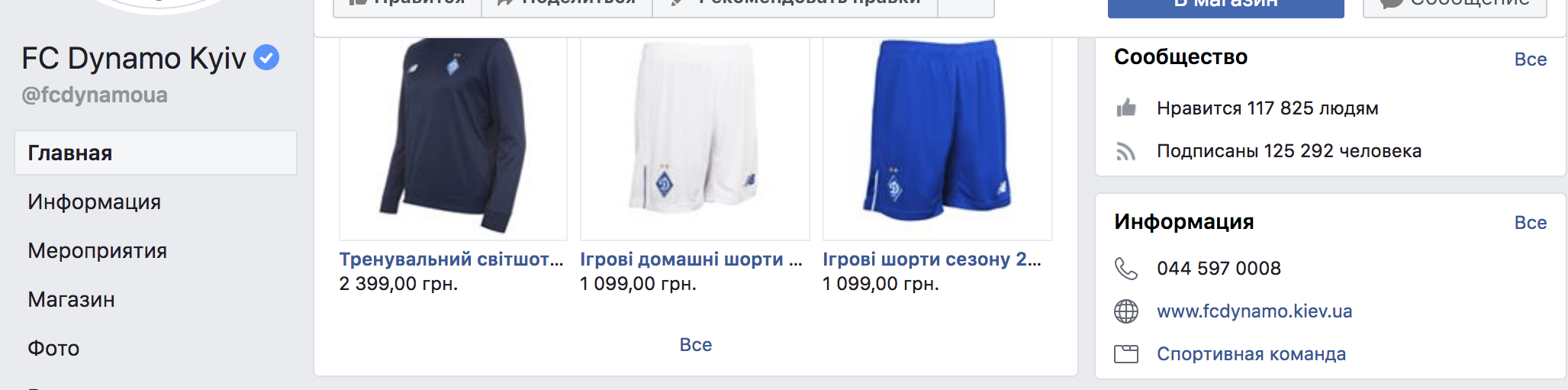Open the Тренувальний світшот product link

[x=452, y=259]
